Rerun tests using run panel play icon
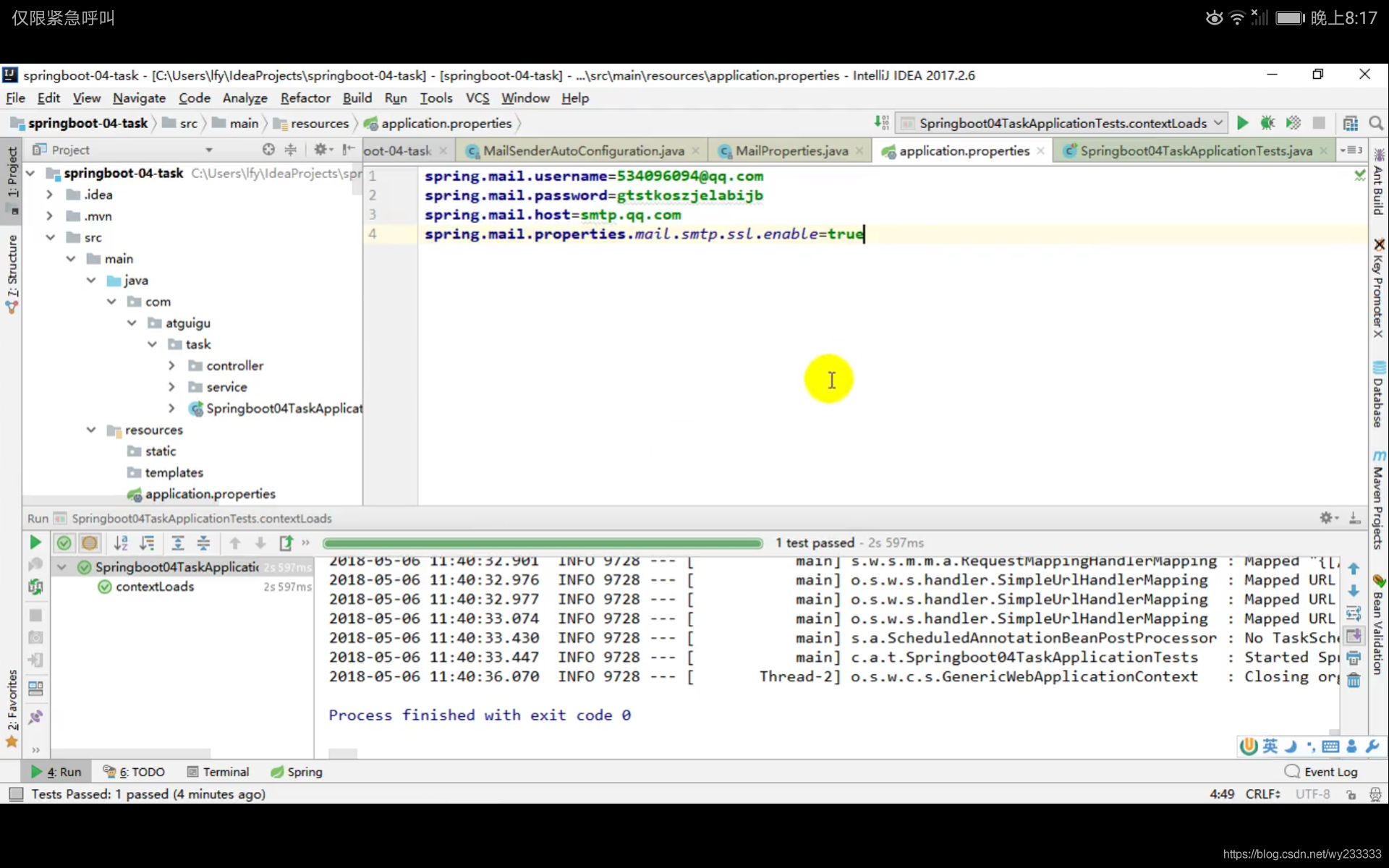Image resolution: width=1389 pixels, height=868 pixels. pos(35,542)
